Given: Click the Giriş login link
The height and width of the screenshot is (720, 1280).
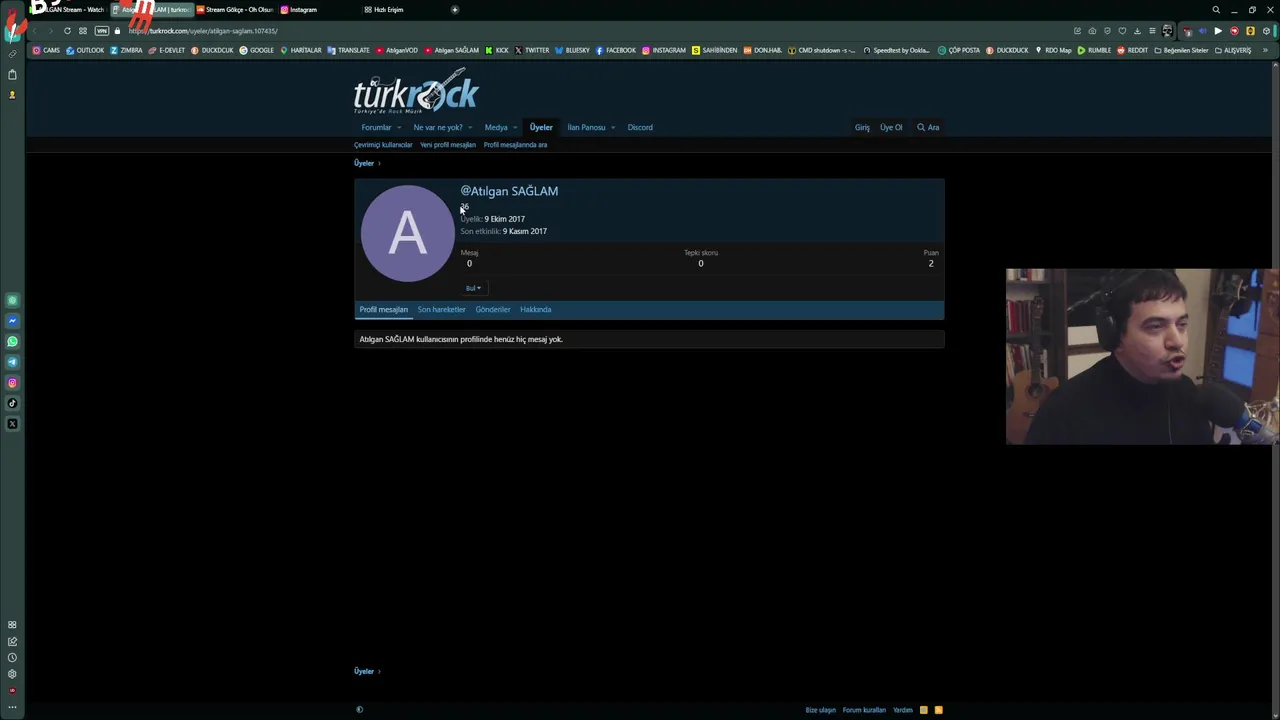Looking at the screenshot, I should [x=862, y=128].
